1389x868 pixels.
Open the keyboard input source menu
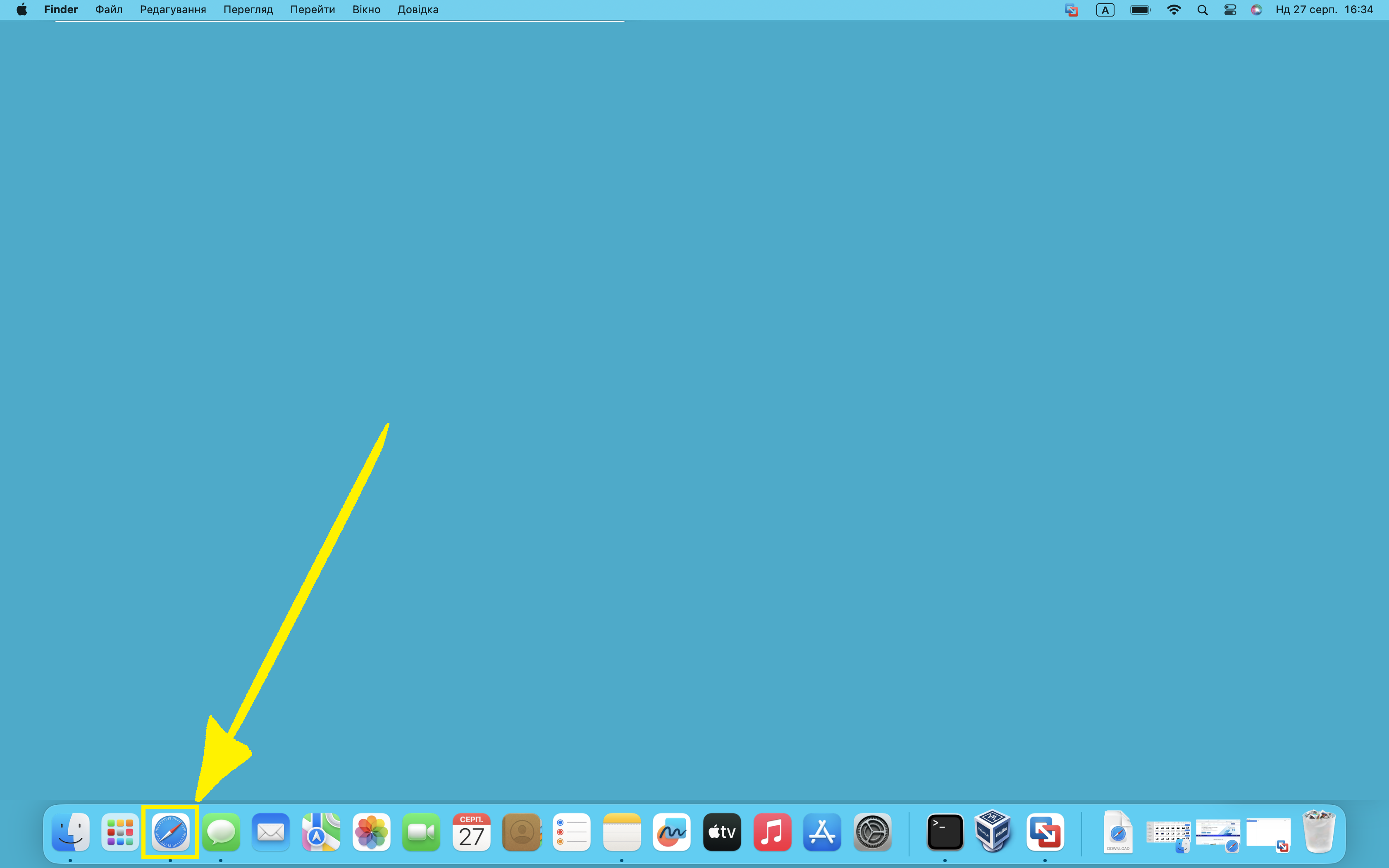coord(1105,10)
